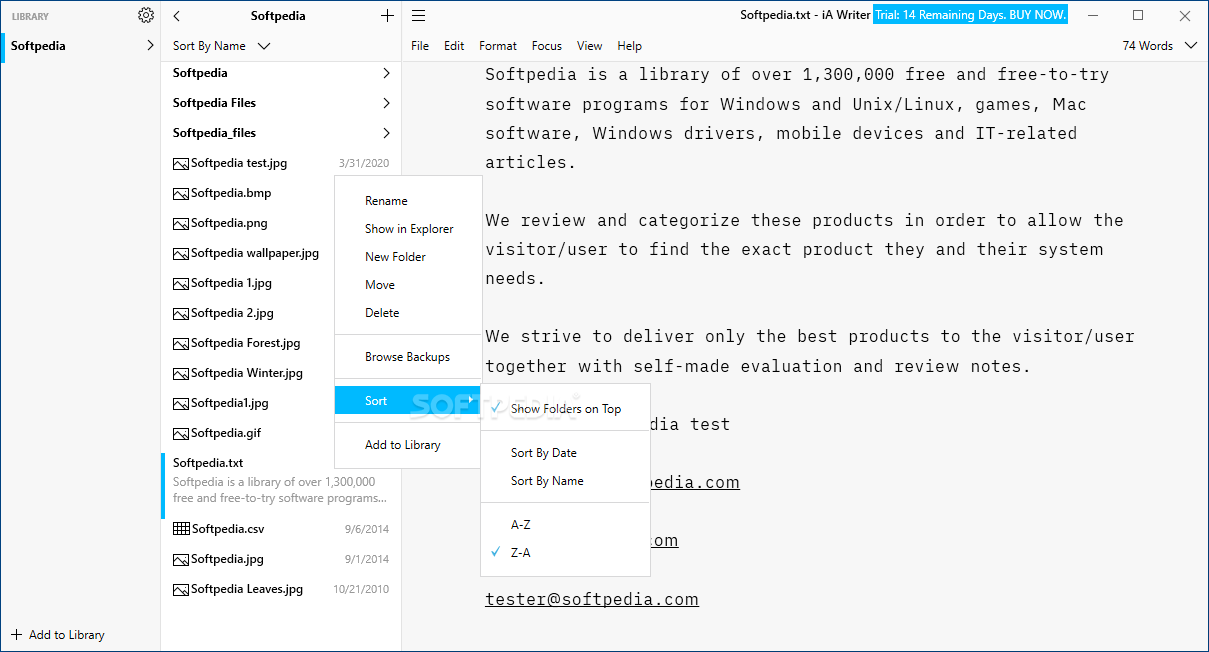Click image icon of Softpedia Winter.jpg
This screenshot has width=1209, height=652.
coord(181,373)
